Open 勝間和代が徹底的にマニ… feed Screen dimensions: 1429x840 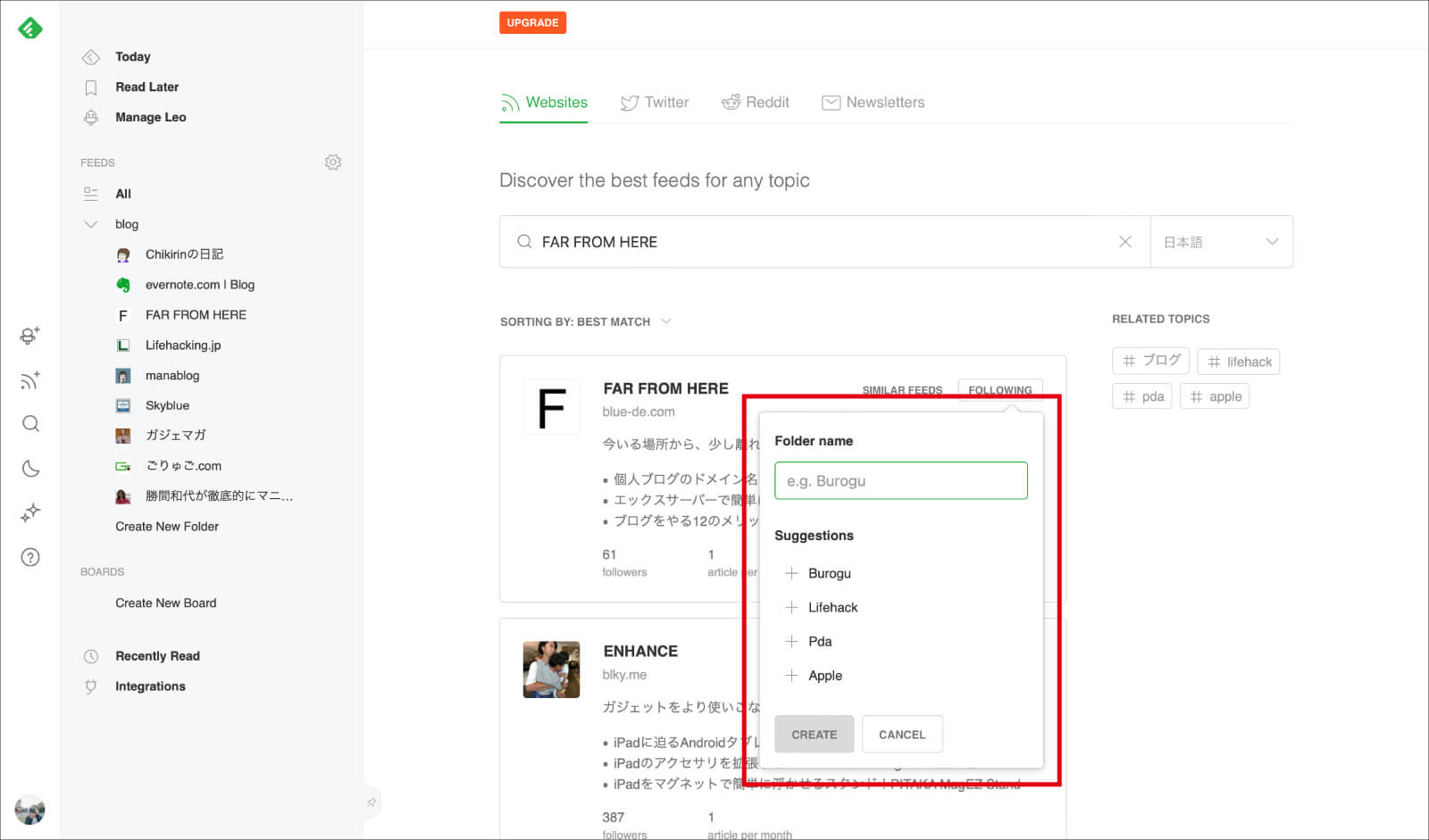[x=219, y=496]
